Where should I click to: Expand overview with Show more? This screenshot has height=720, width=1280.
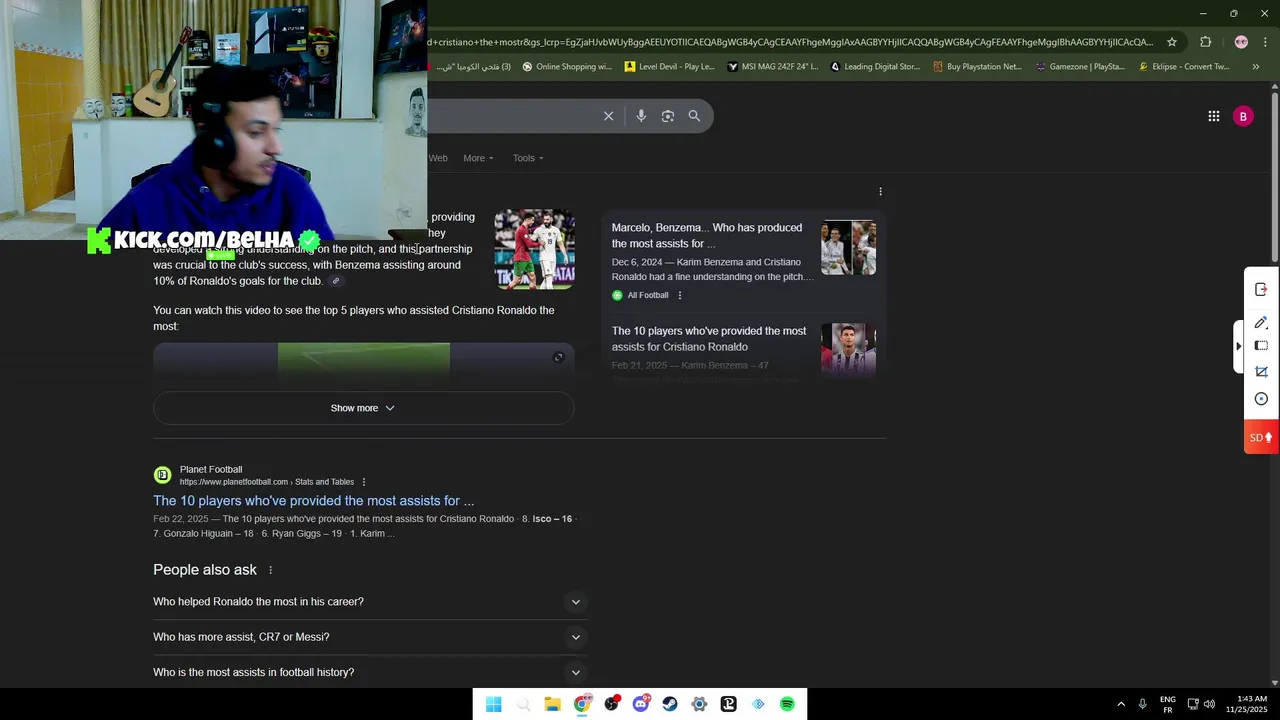tap(363, 408)
